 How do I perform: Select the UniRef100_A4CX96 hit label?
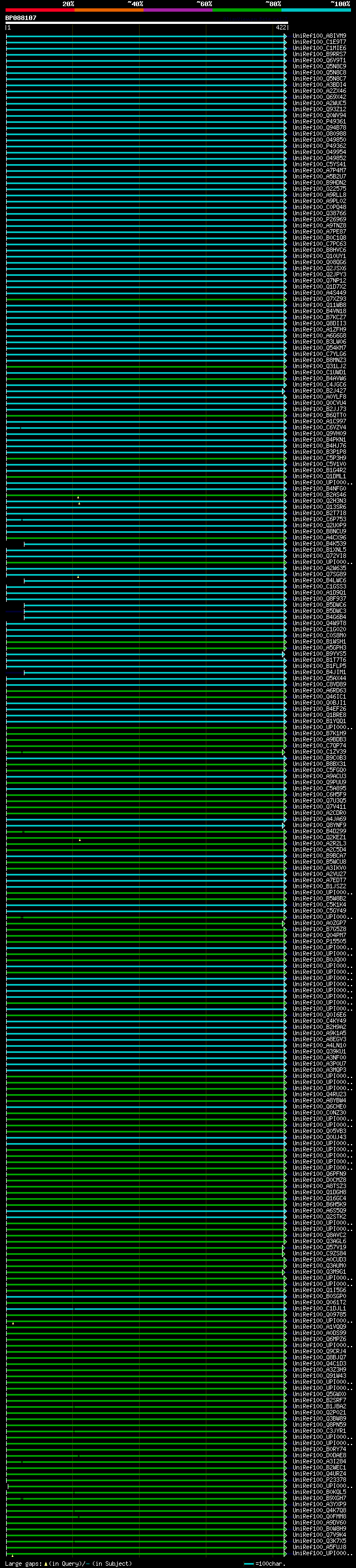[x=319, y=537]
